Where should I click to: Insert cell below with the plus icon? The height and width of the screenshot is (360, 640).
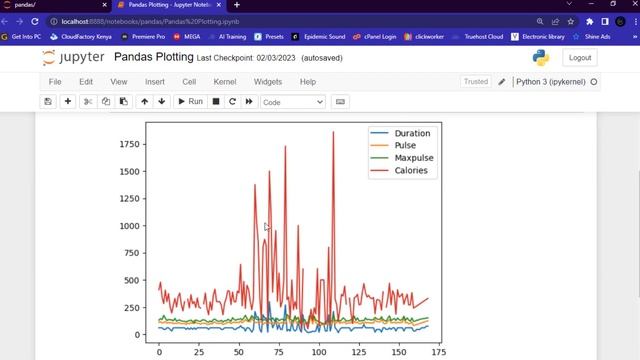click(68, 102)
